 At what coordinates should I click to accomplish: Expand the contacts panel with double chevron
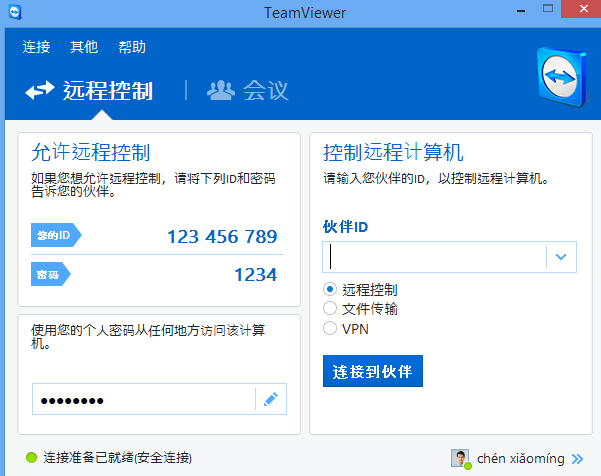577,459
